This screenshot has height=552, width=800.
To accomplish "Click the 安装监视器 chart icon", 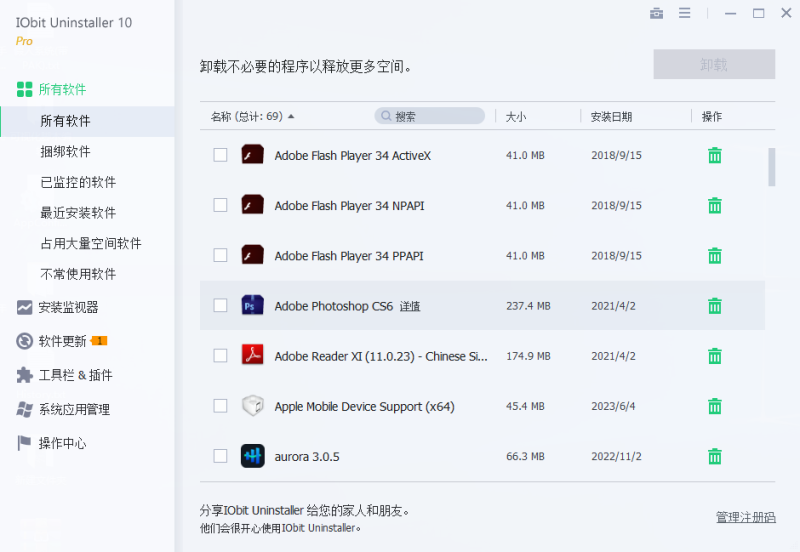I will coord(24,307).
